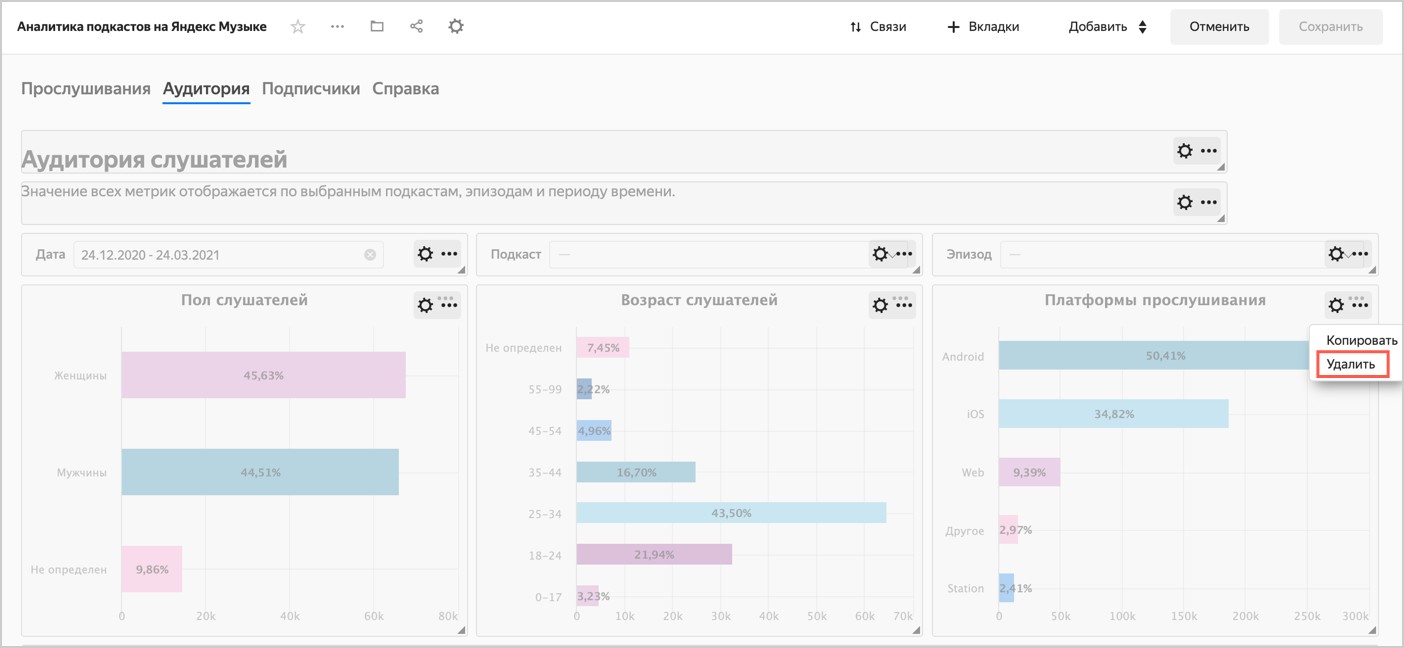Switch to the Прослушивания tab

(86, 89)
